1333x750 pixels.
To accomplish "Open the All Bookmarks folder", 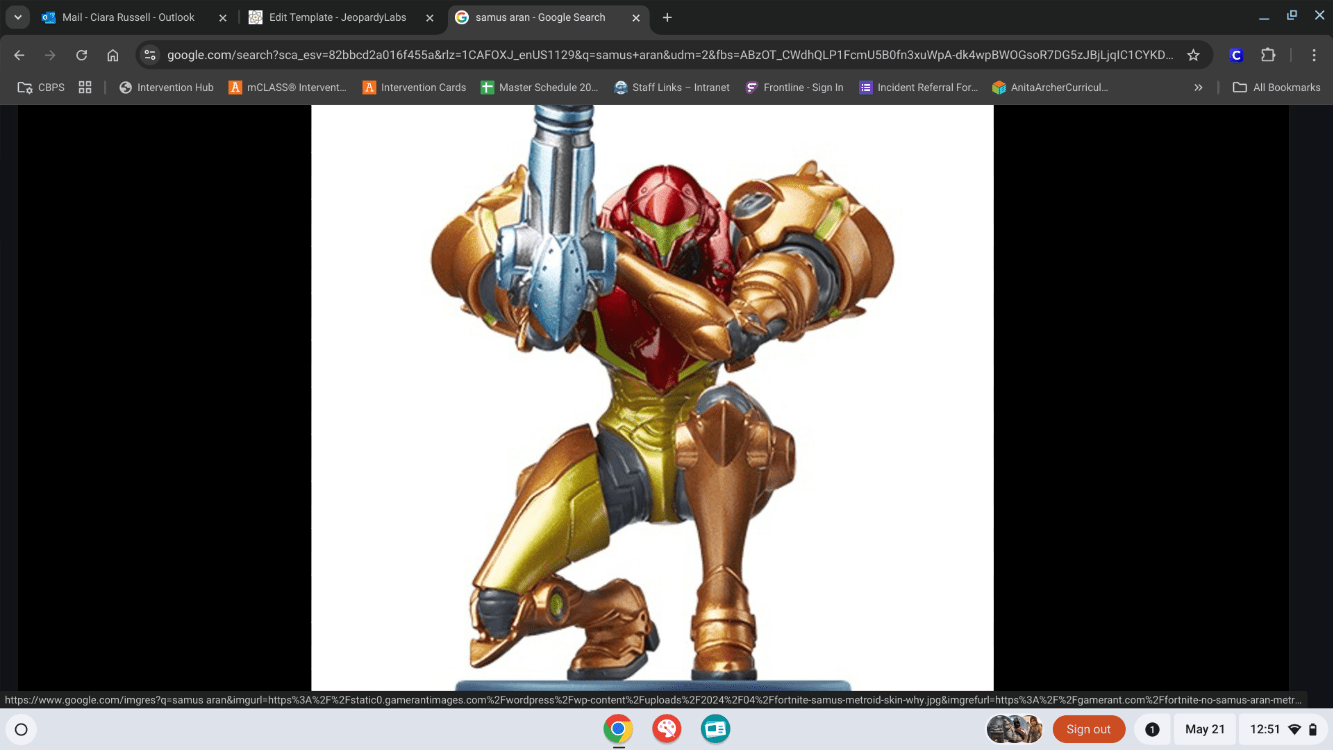I will coord(1277,87).
